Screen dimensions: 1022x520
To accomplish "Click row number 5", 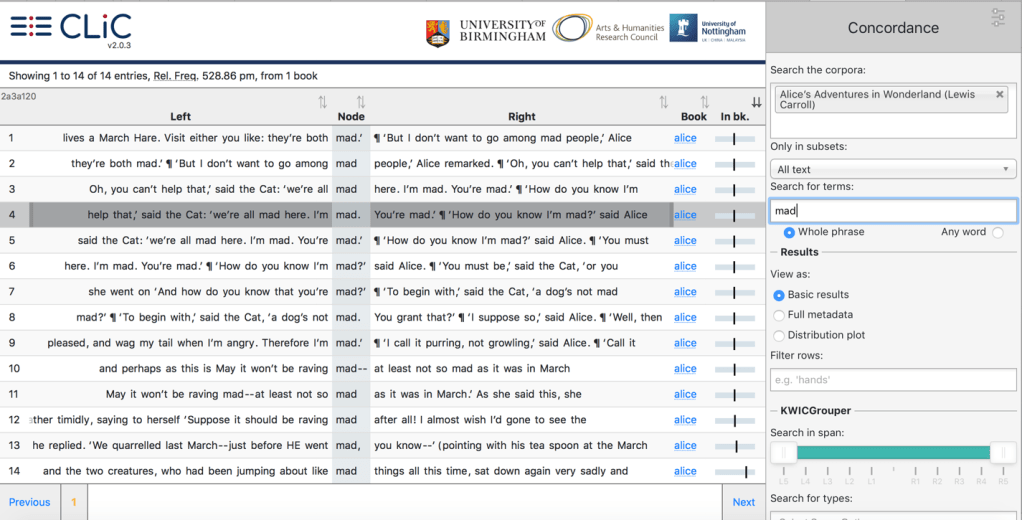I will [12, 240].
